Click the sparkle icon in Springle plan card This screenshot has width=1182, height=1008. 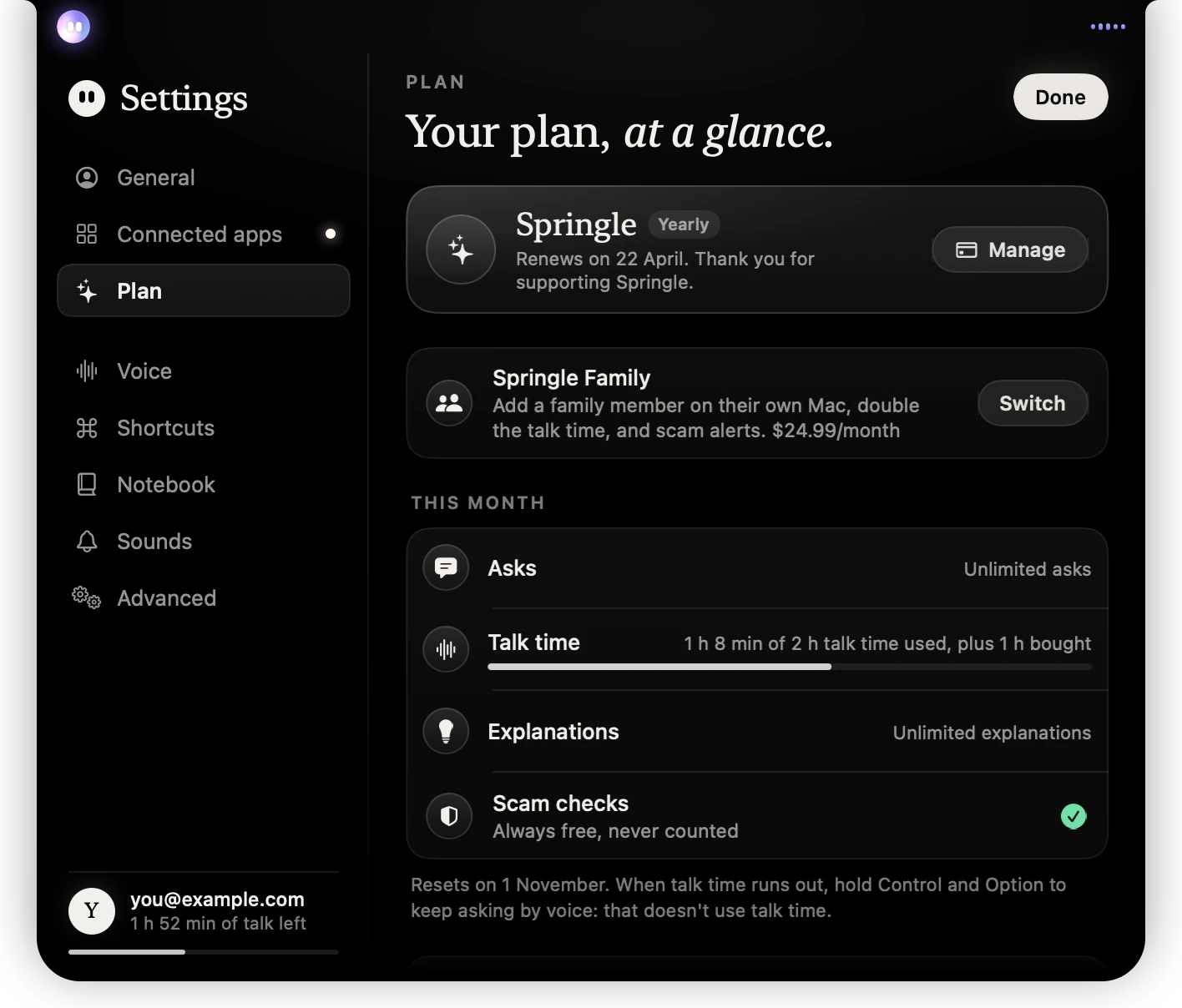(x=461, y=249)
